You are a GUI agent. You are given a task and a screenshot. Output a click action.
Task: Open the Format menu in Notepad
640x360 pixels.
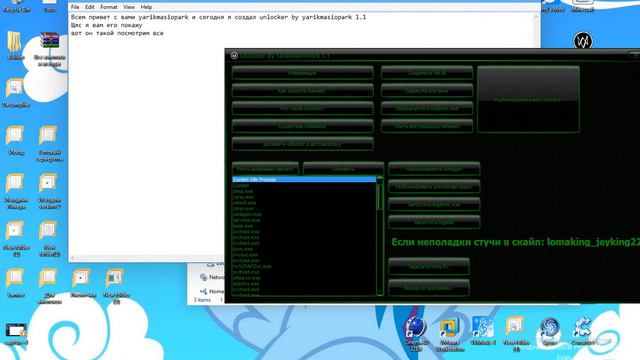coord(109,7)
